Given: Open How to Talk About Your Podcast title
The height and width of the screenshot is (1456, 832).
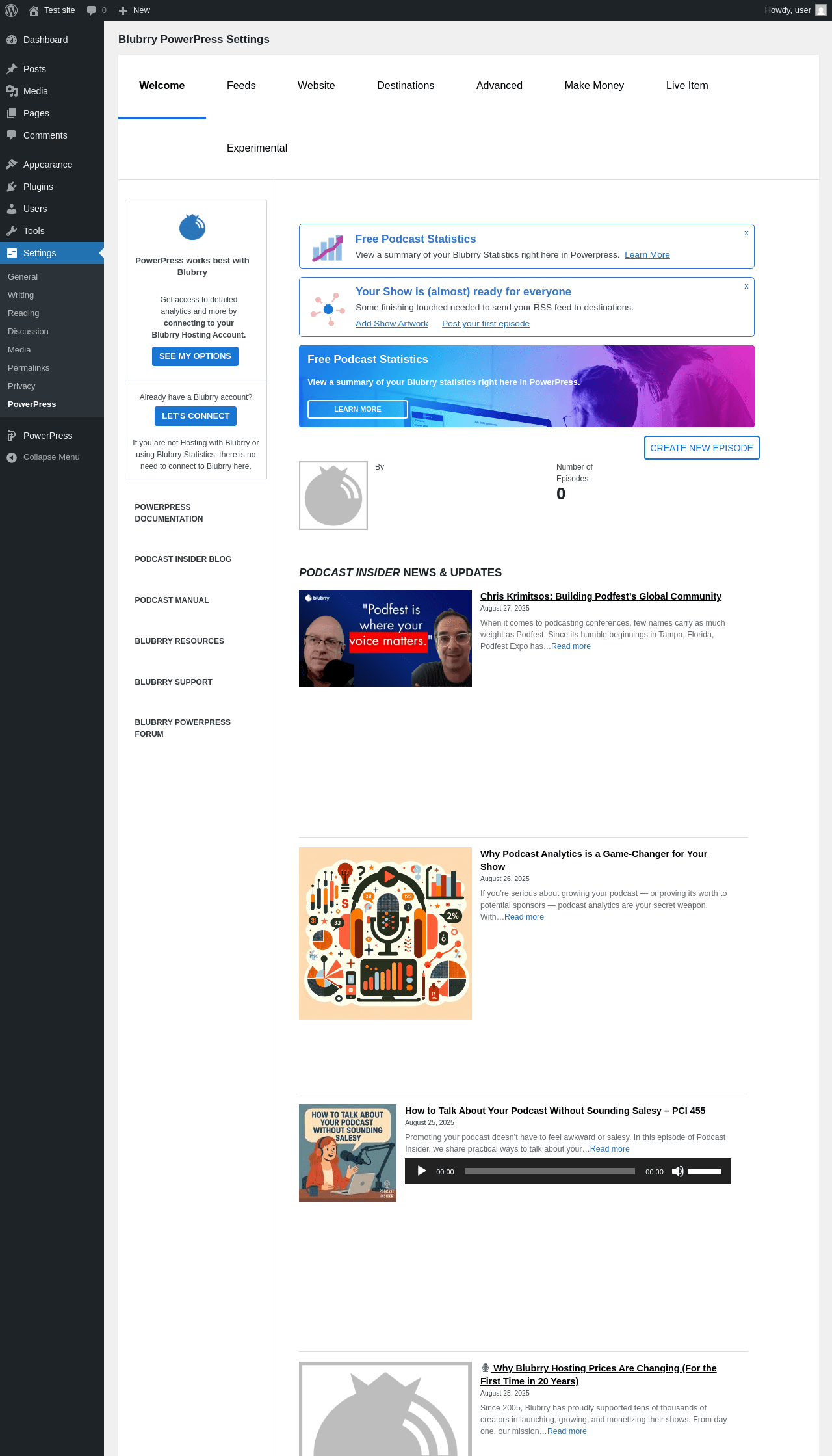Looking at the screenshot, I should click(x=555, y=1111).
